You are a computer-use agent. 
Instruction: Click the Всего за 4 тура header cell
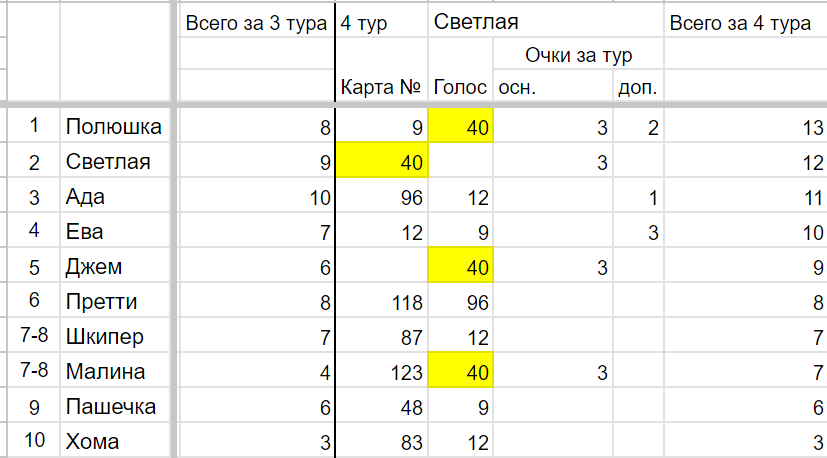click(745, 23)
